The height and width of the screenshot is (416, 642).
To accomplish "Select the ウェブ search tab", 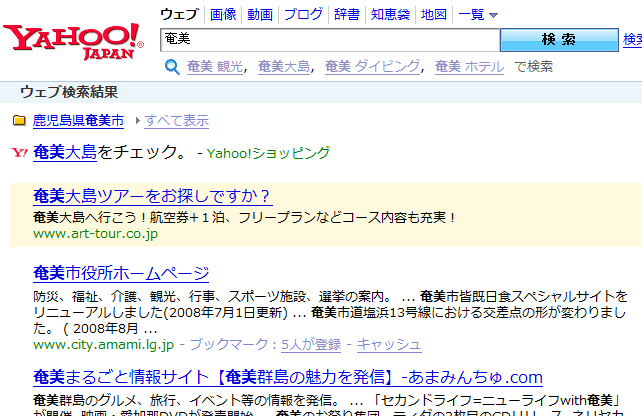I will [179, 14].
